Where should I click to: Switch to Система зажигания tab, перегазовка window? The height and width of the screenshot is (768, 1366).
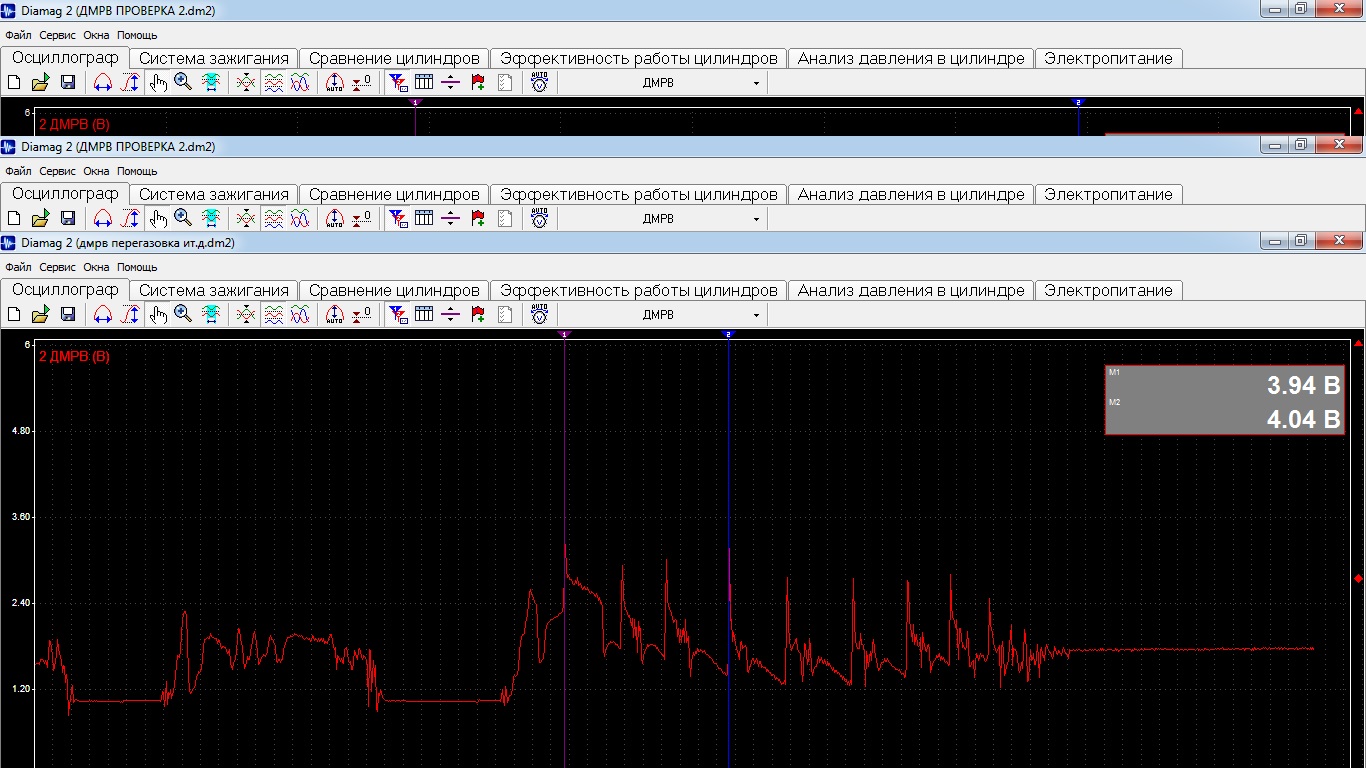214,290
